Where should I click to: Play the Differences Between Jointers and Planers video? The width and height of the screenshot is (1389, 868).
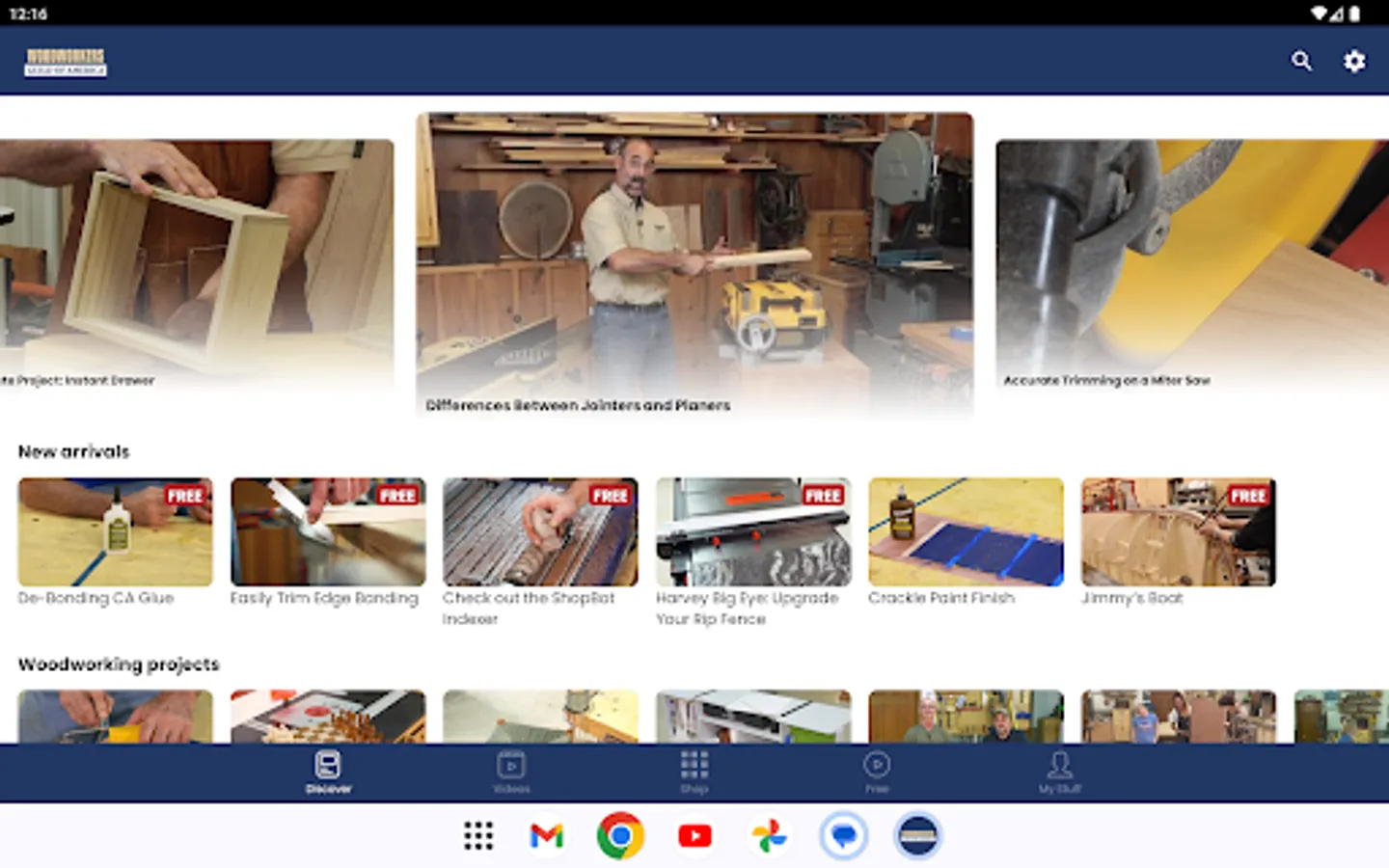[694, 263]
